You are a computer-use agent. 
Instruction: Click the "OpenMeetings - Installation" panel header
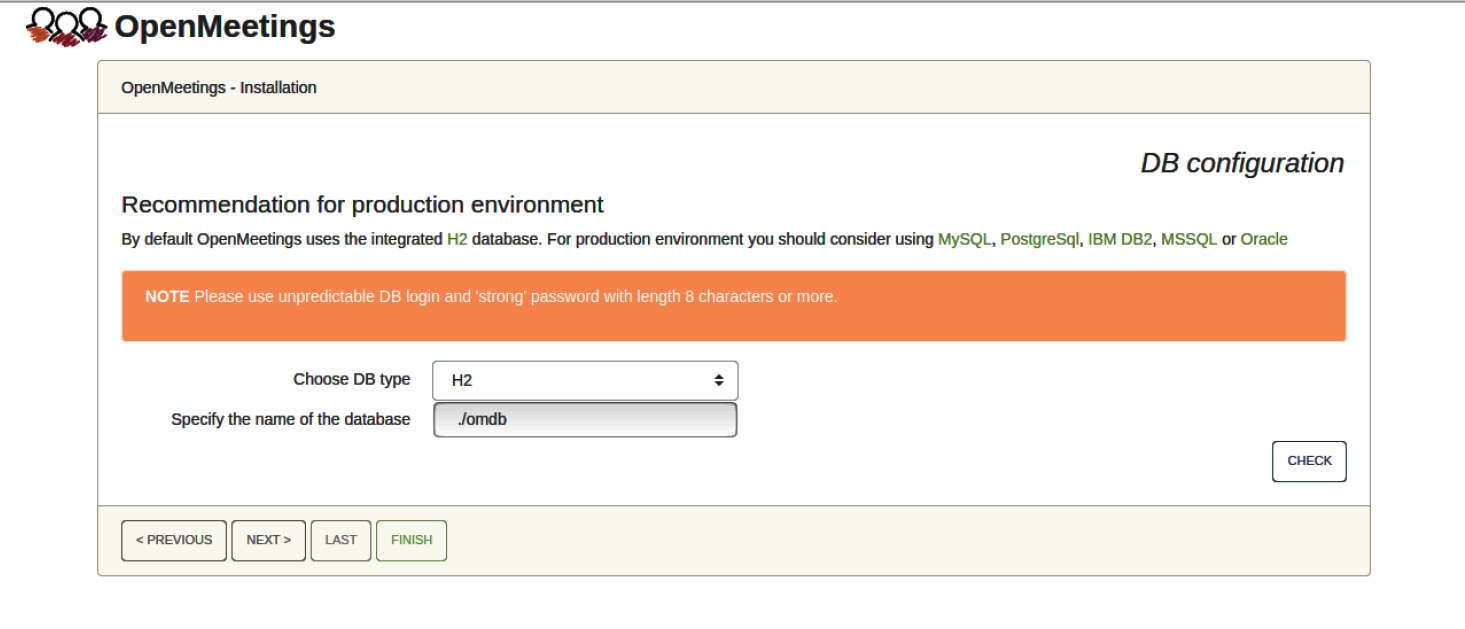coord(219,88)
